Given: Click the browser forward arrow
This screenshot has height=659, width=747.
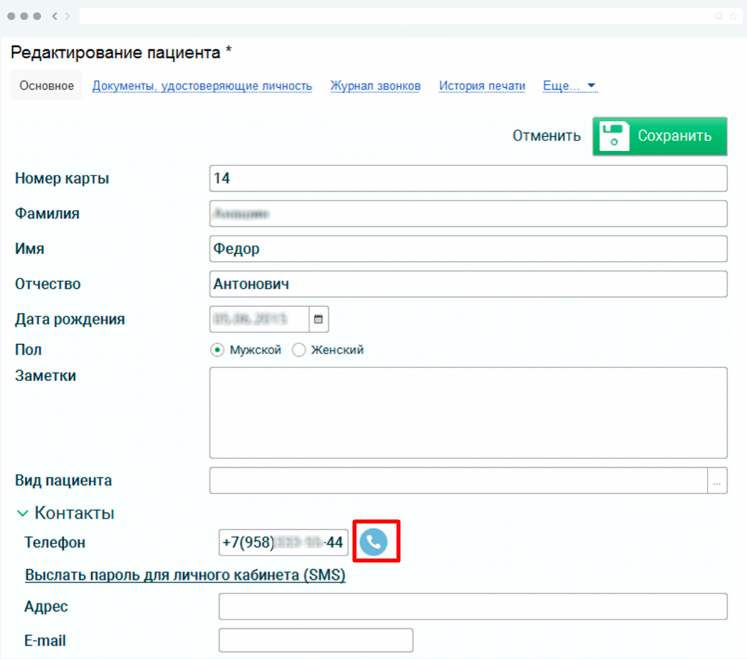Looking at the screenshot, I should click(x=67, y=17).
